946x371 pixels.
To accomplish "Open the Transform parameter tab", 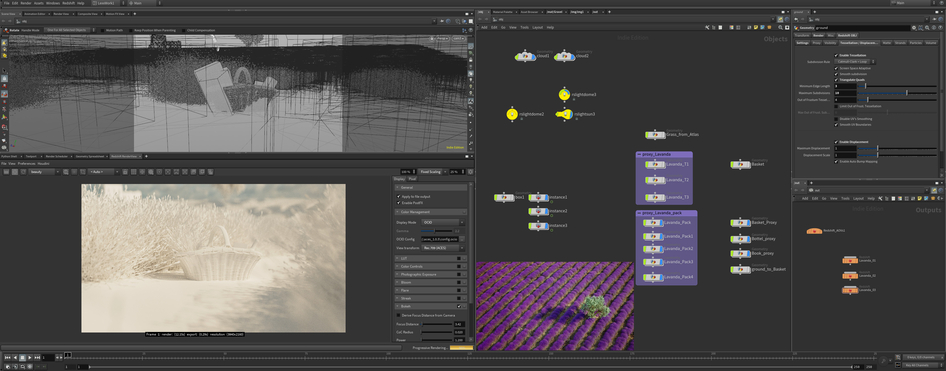I will coord(802,36).
